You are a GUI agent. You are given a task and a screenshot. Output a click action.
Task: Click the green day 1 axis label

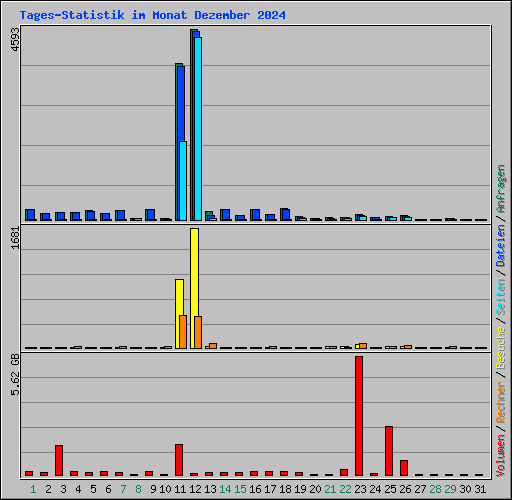tap(33, 489)
